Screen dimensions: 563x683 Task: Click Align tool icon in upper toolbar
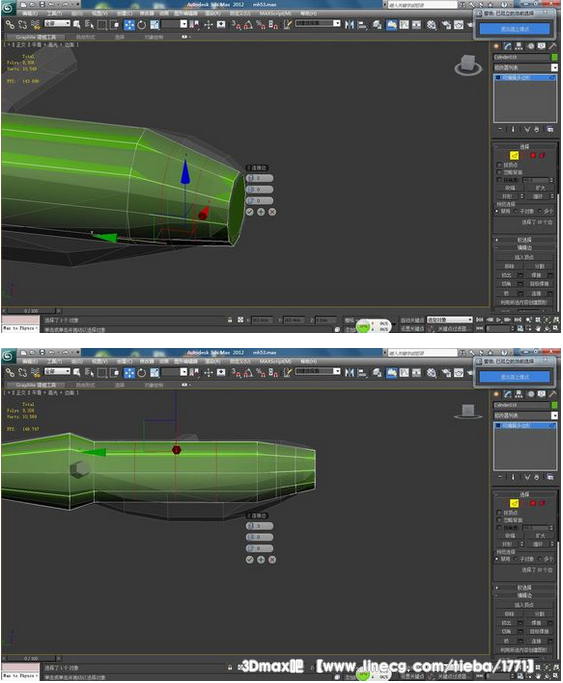click(362, 25)
